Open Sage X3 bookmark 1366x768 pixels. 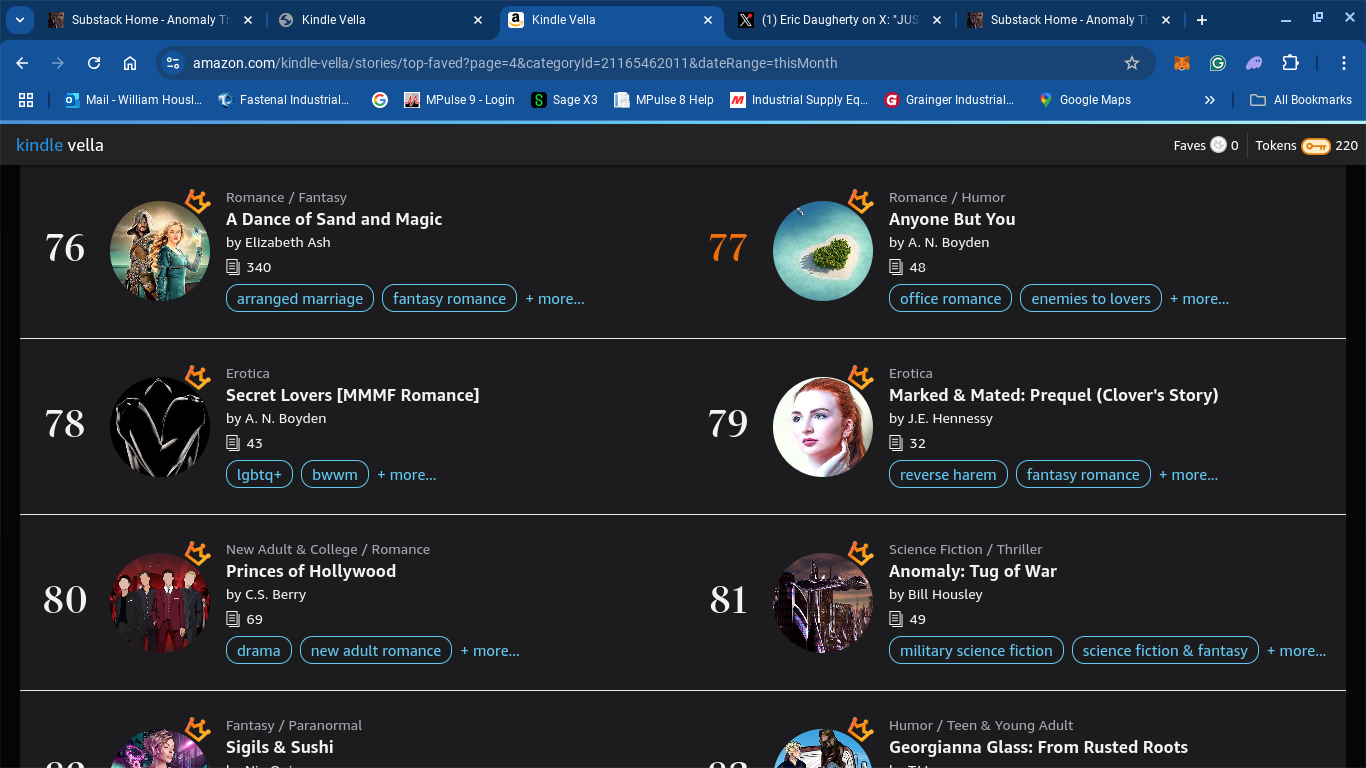coord(565,100)
